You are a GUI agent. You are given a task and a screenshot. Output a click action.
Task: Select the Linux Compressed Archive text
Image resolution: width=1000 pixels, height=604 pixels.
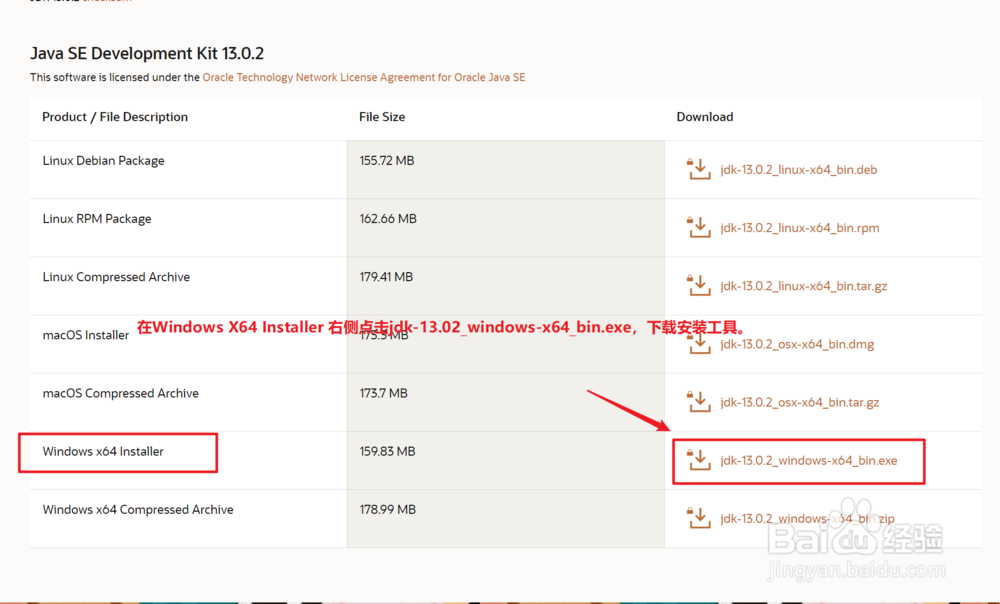pyautogui.click(x=116, y=277)
